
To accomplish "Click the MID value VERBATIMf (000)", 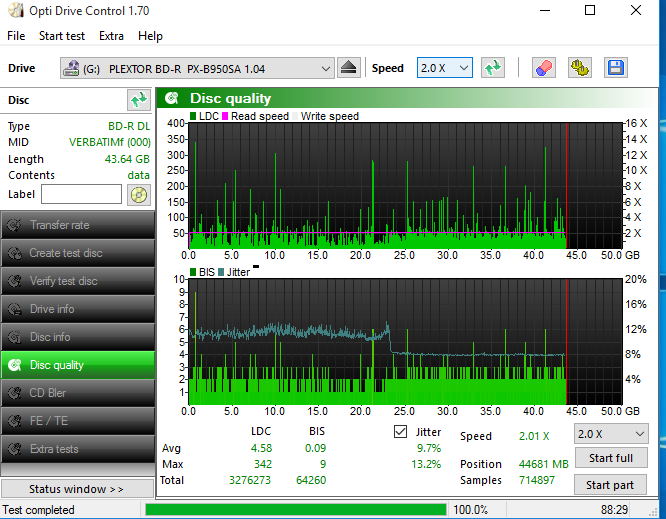I will coord(110,142).
